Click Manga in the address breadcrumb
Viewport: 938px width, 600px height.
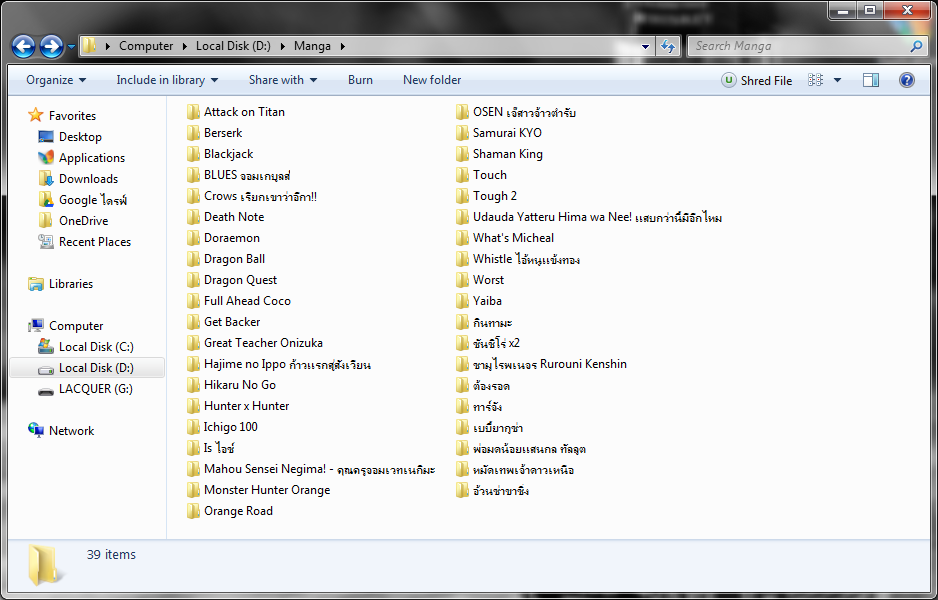click(312, 46)
